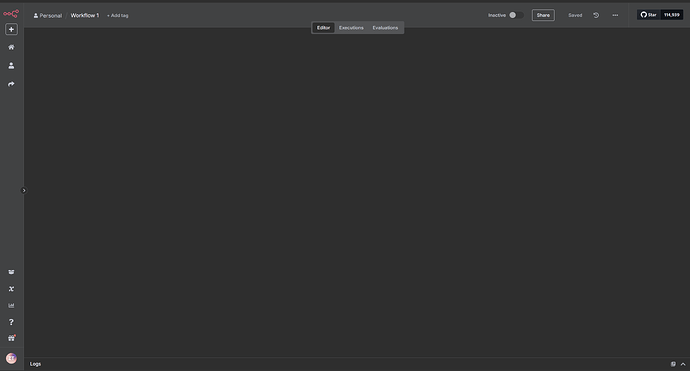Pop out the Logs panel icon
The height and width of the screenshot is (371, 690).
coord(673,364)
